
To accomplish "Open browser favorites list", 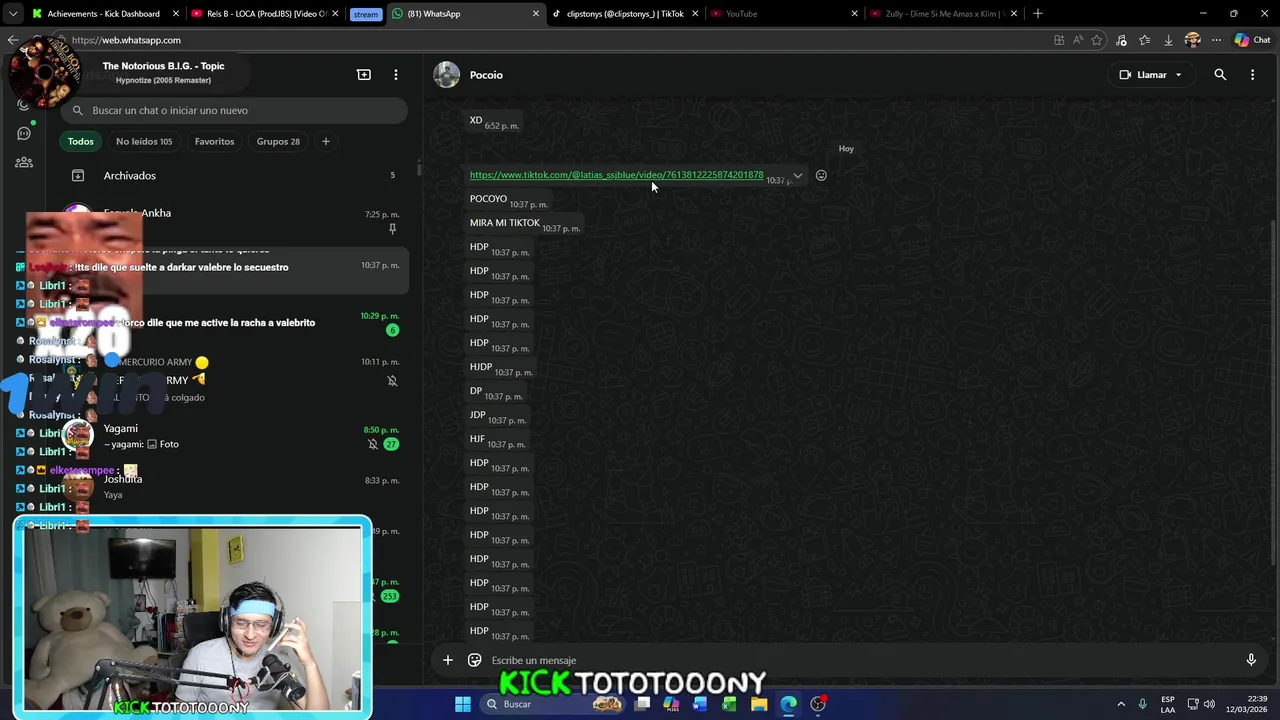I will click(x=1144, y=40).
